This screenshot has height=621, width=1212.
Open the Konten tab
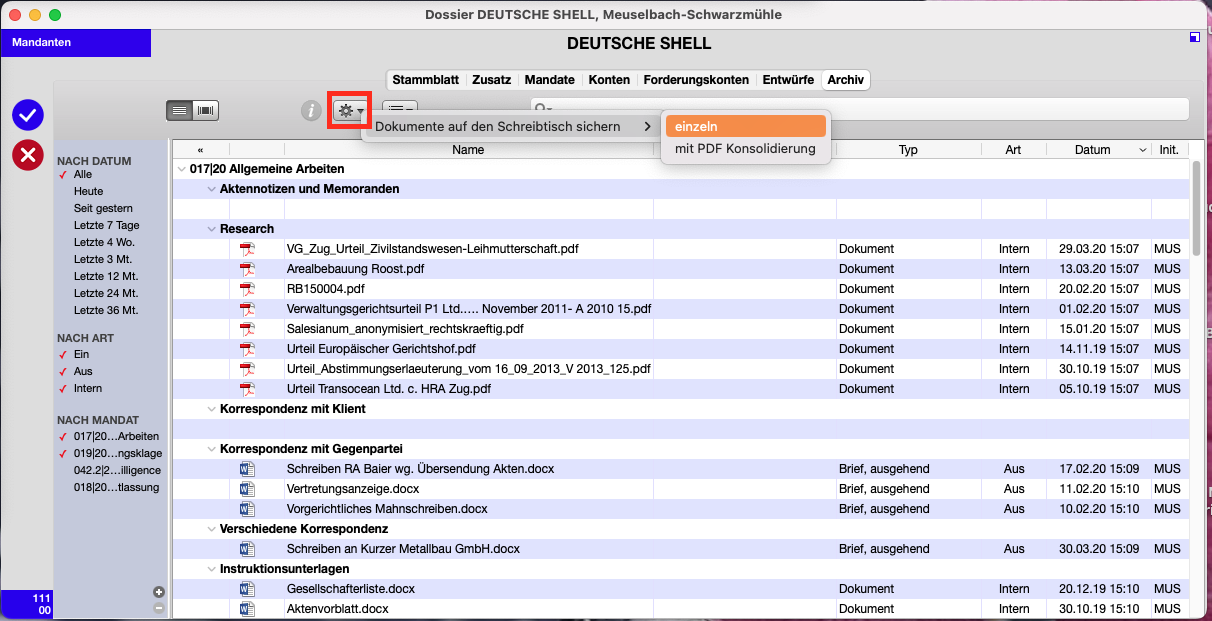click(609, 80)
